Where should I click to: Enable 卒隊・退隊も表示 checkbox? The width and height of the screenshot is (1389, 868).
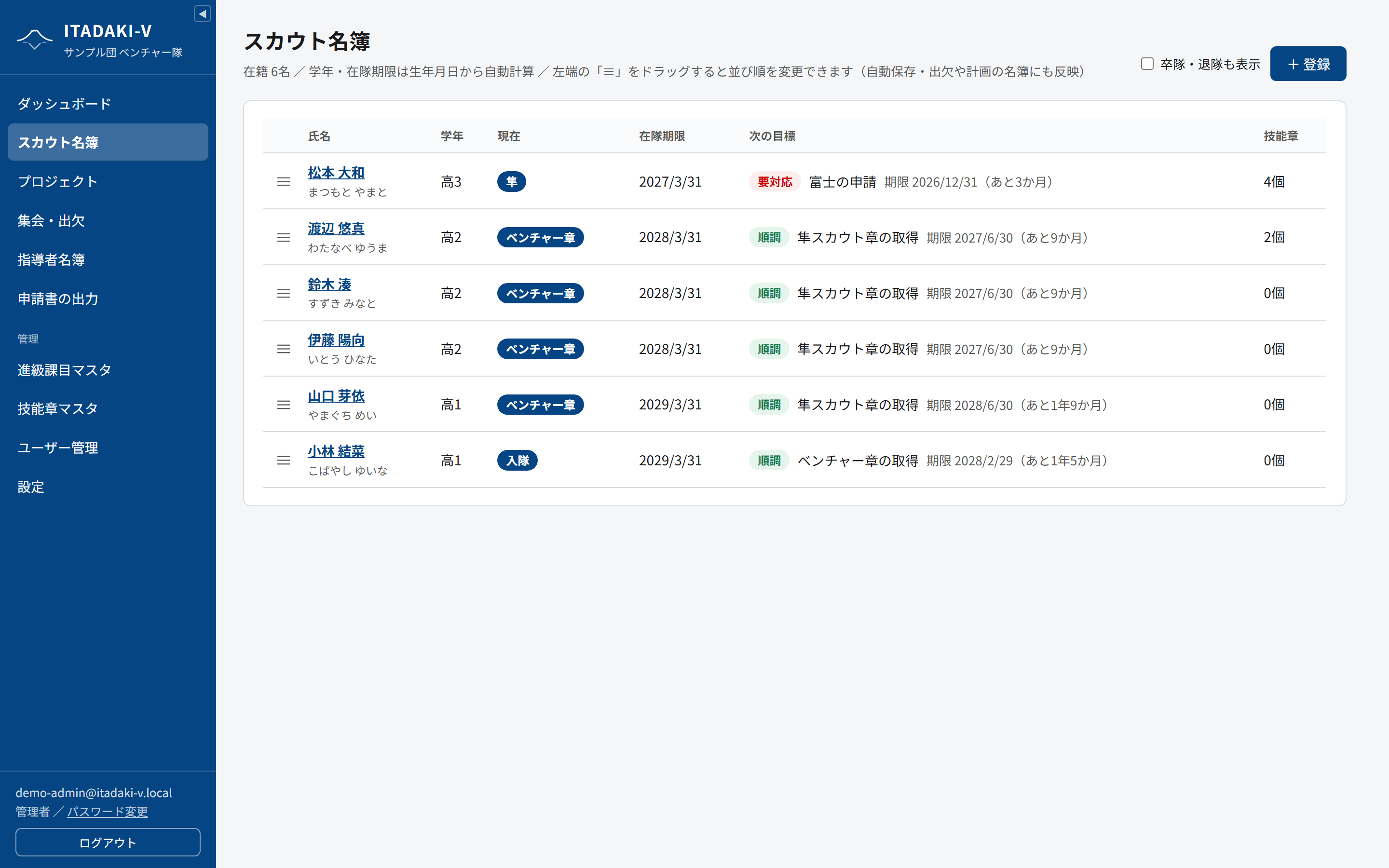[1147, 64]
